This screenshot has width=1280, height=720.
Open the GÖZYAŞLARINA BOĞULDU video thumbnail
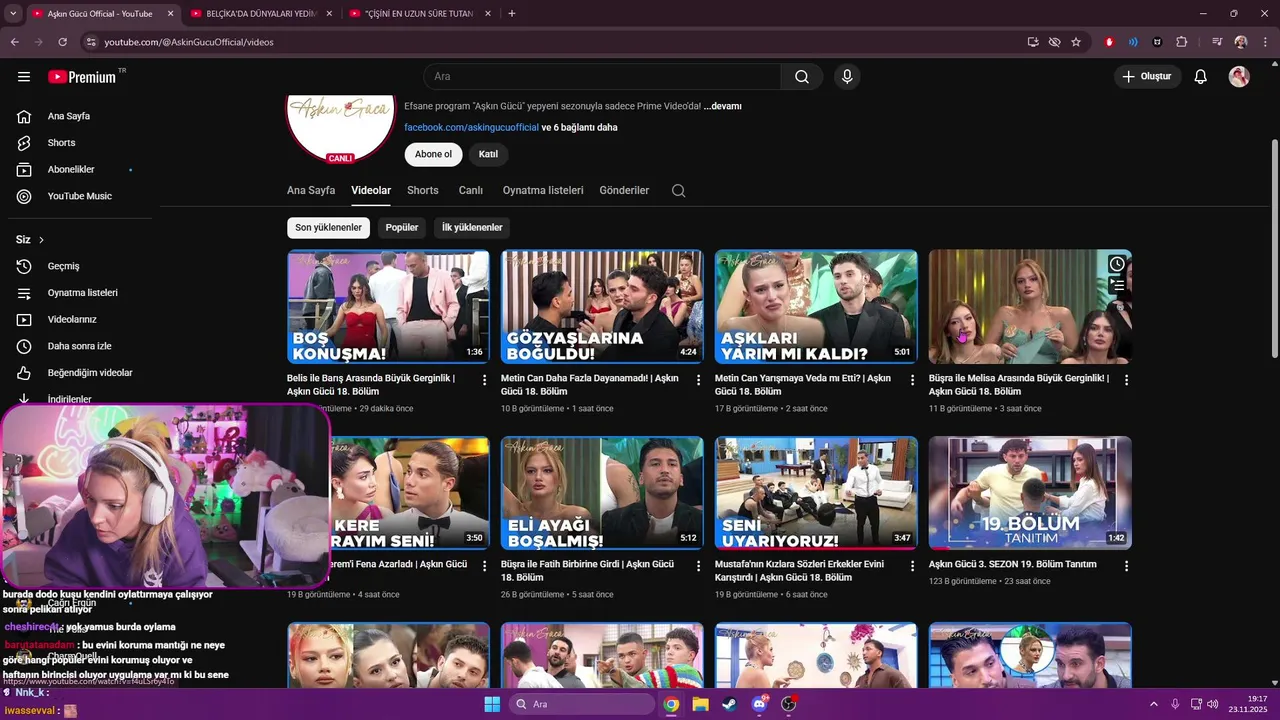point(602,306)
